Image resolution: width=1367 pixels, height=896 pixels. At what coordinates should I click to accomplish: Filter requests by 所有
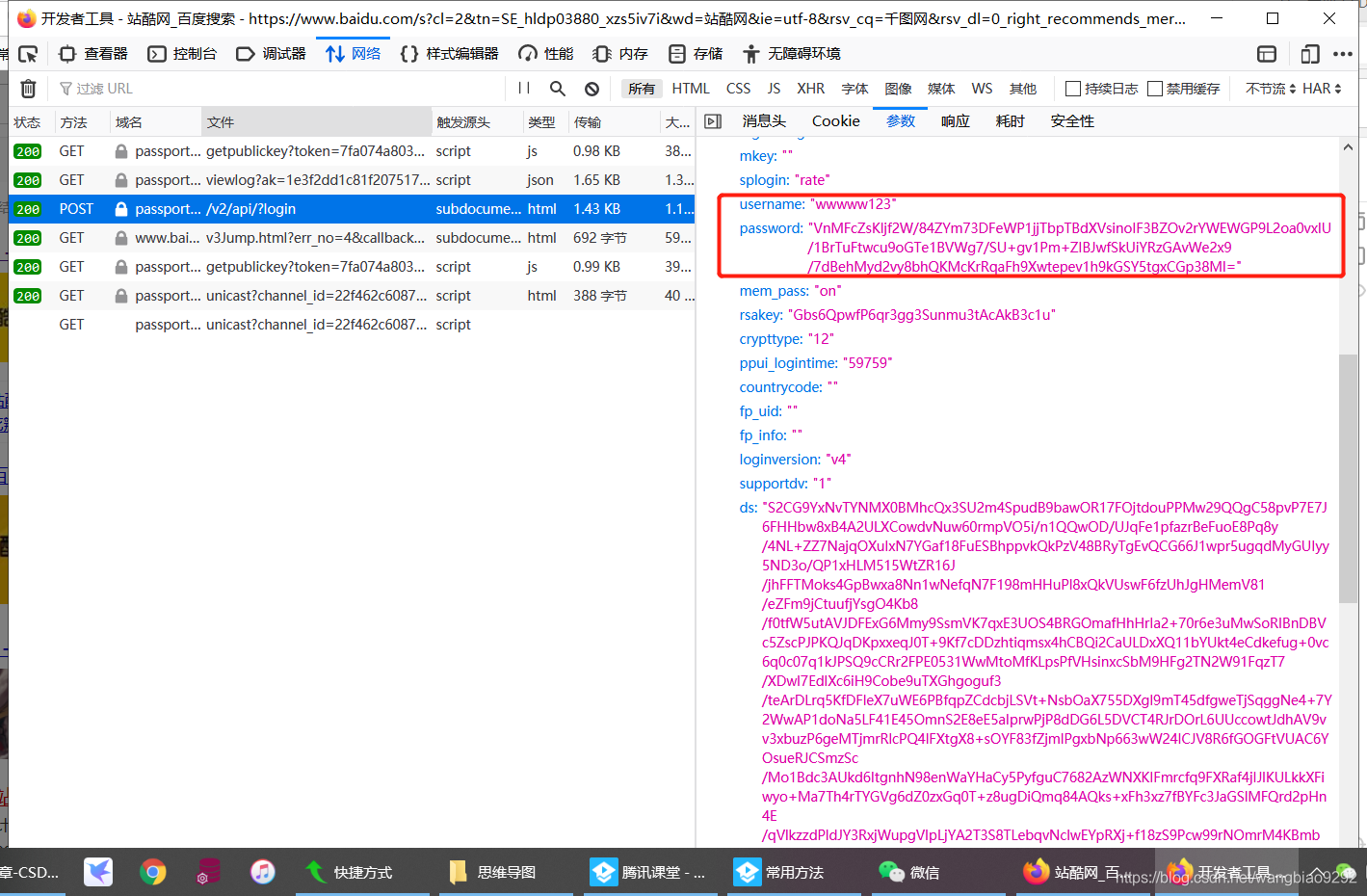click(x=641, y=89)
